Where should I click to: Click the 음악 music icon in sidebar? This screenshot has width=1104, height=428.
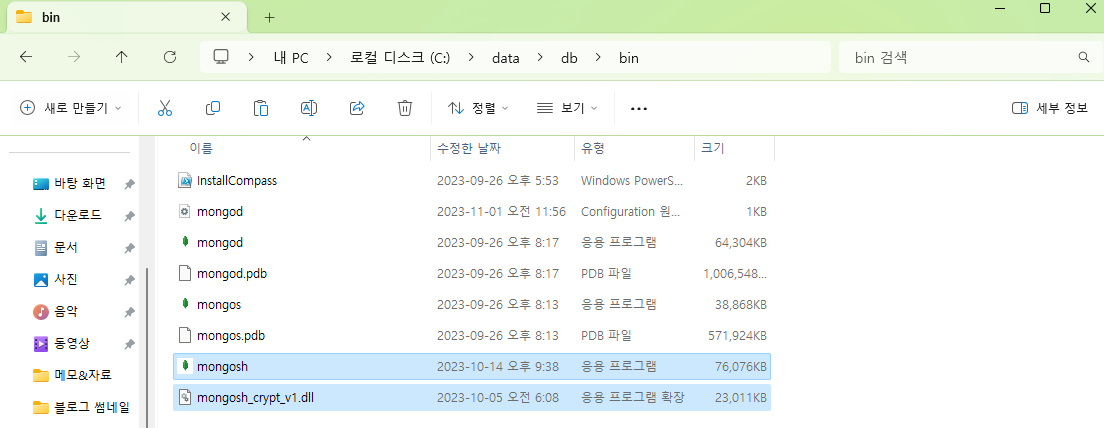click(41, 311)
